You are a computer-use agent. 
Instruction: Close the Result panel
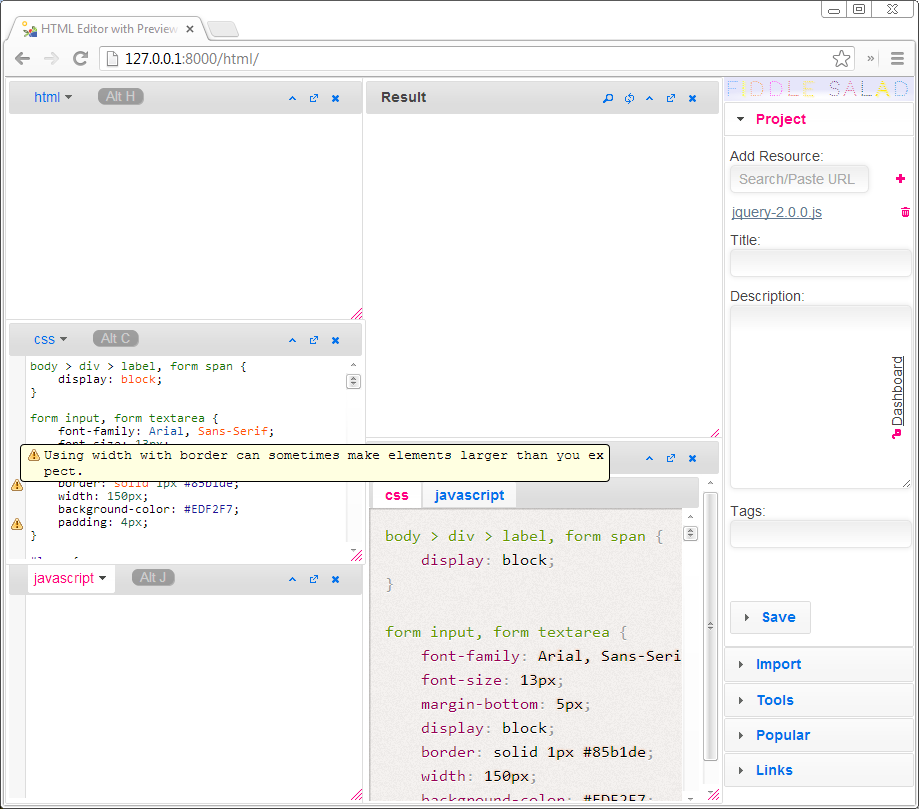[692, 98]
